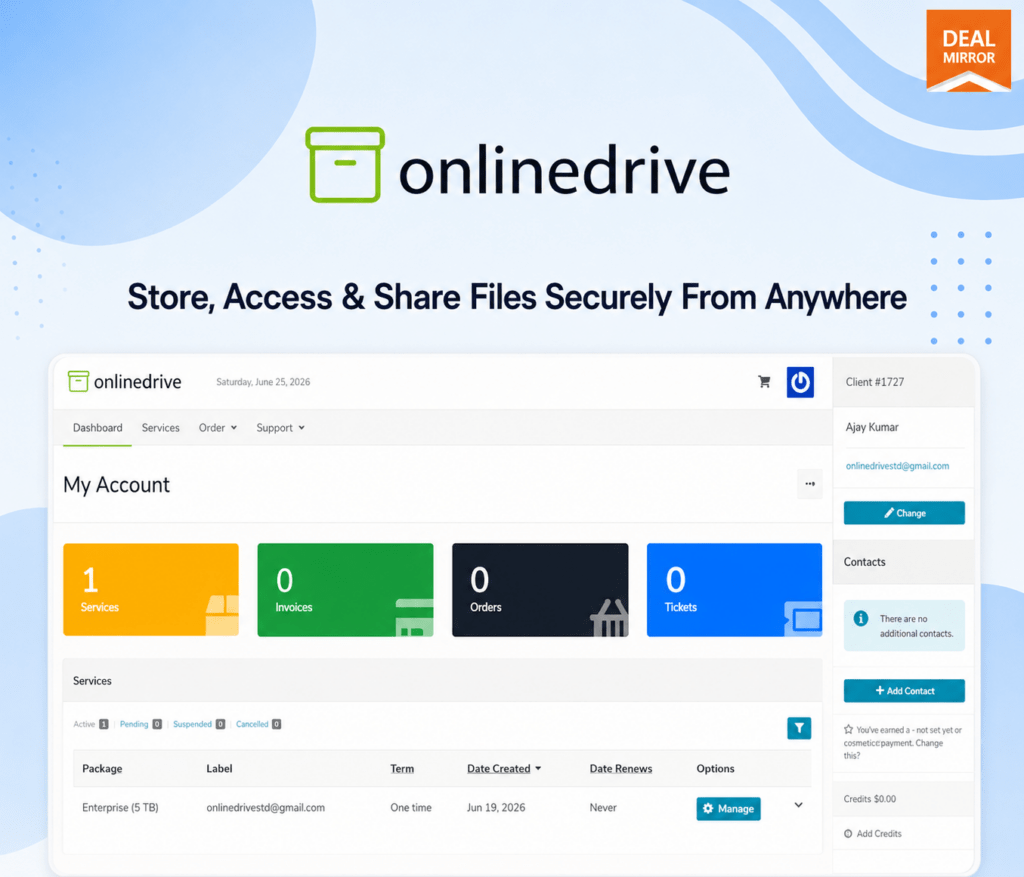Click the Client #1727 heading

874,382
